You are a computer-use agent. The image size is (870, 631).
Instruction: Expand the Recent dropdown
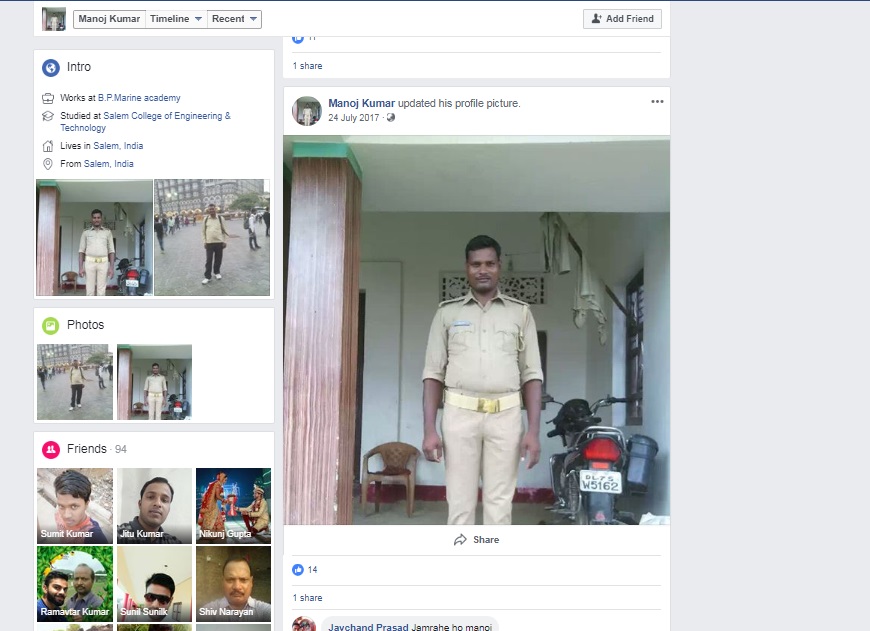[235, 19]
